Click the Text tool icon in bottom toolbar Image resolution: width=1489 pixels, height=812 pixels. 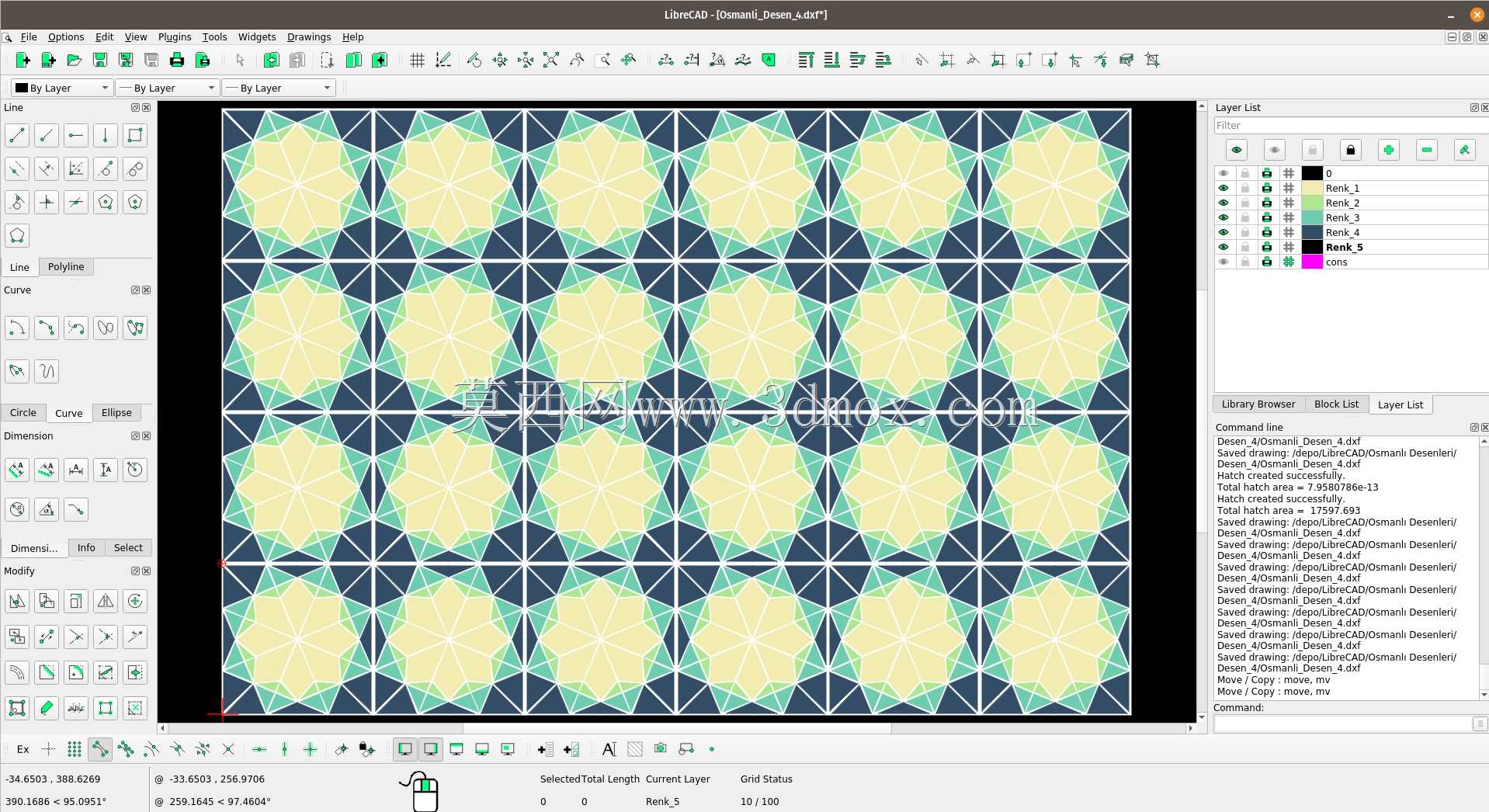pyautogui.click(x=609, y=749)
